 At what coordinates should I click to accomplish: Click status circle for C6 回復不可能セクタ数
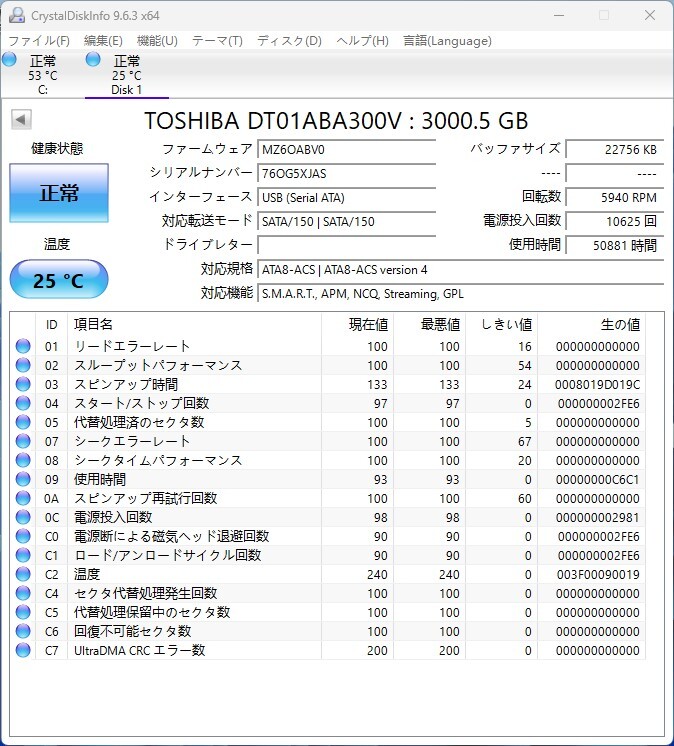tap(23, 631)
